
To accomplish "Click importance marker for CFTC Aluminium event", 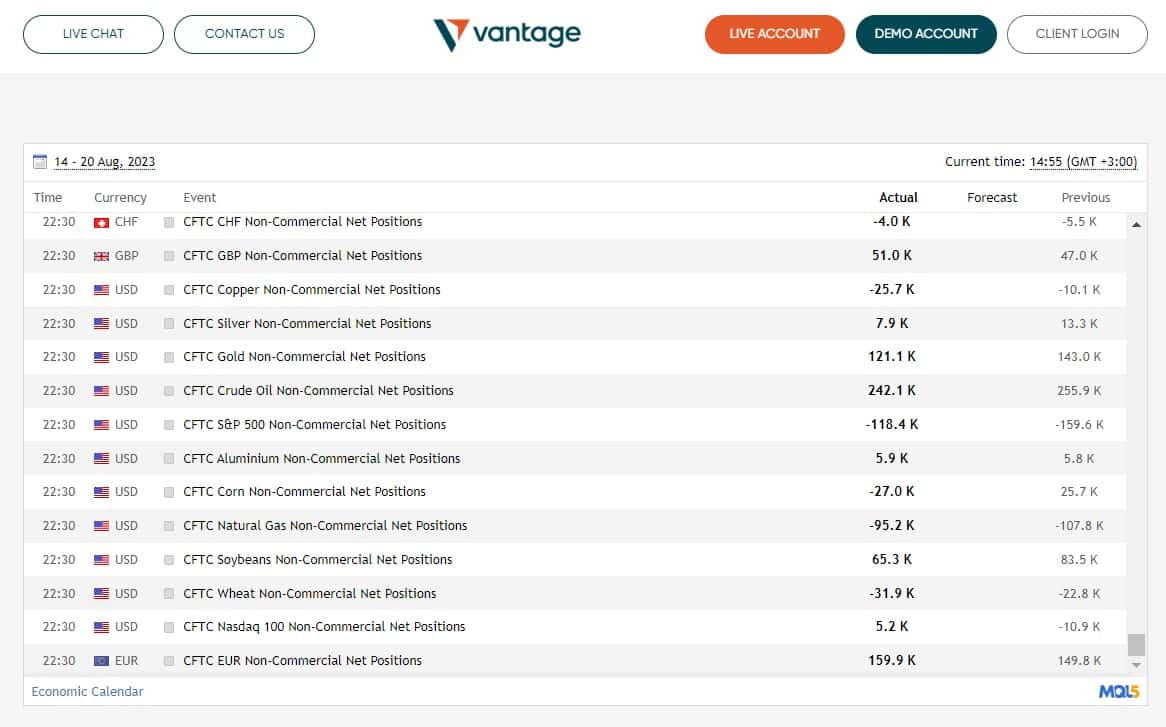I will pyautogui.click(x=169, y=459).
